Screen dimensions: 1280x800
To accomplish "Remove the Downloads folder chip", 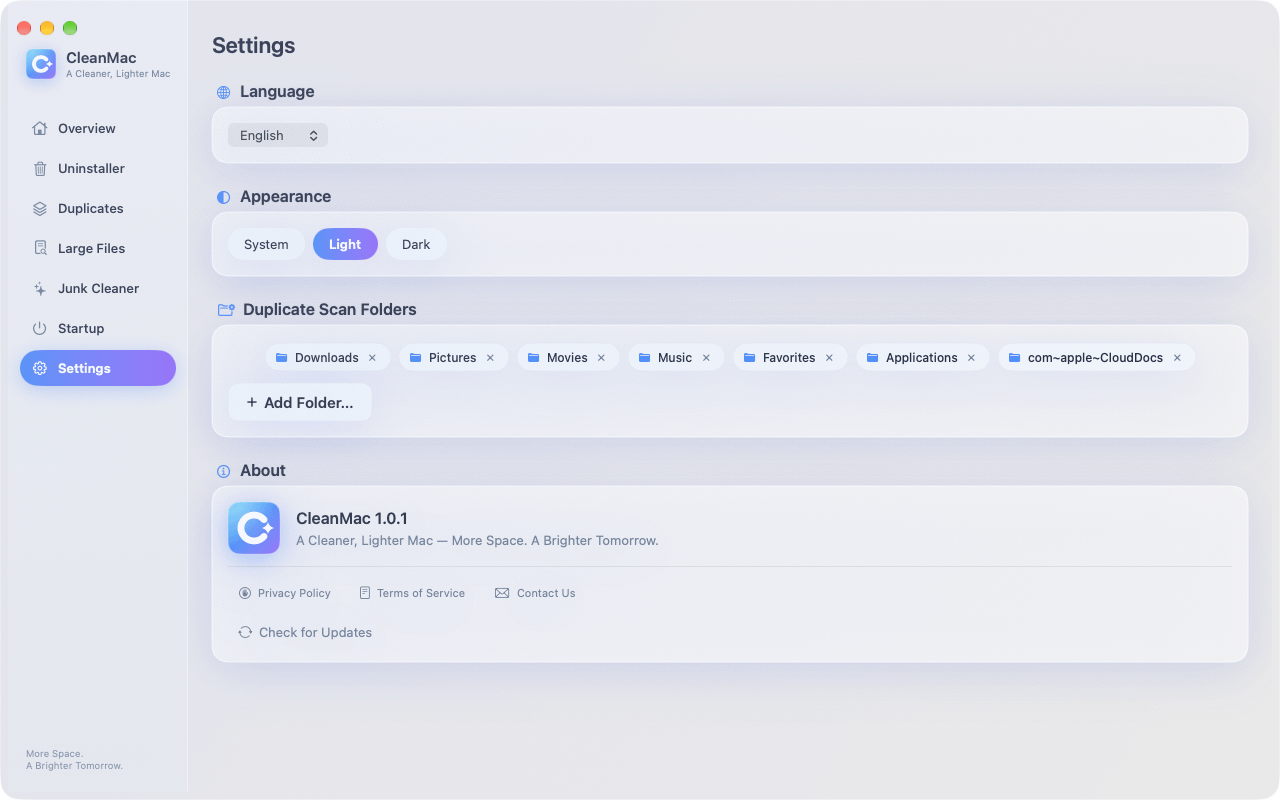I will (372, 358).
